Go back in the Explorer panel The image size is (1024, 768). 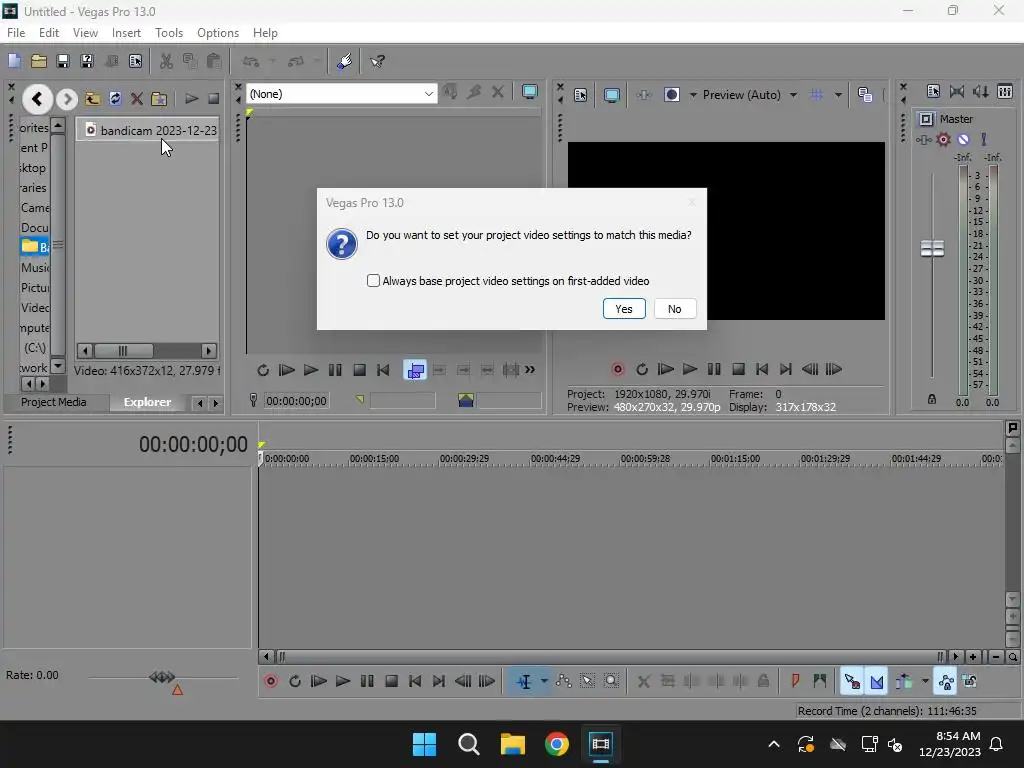pos(37,99)
